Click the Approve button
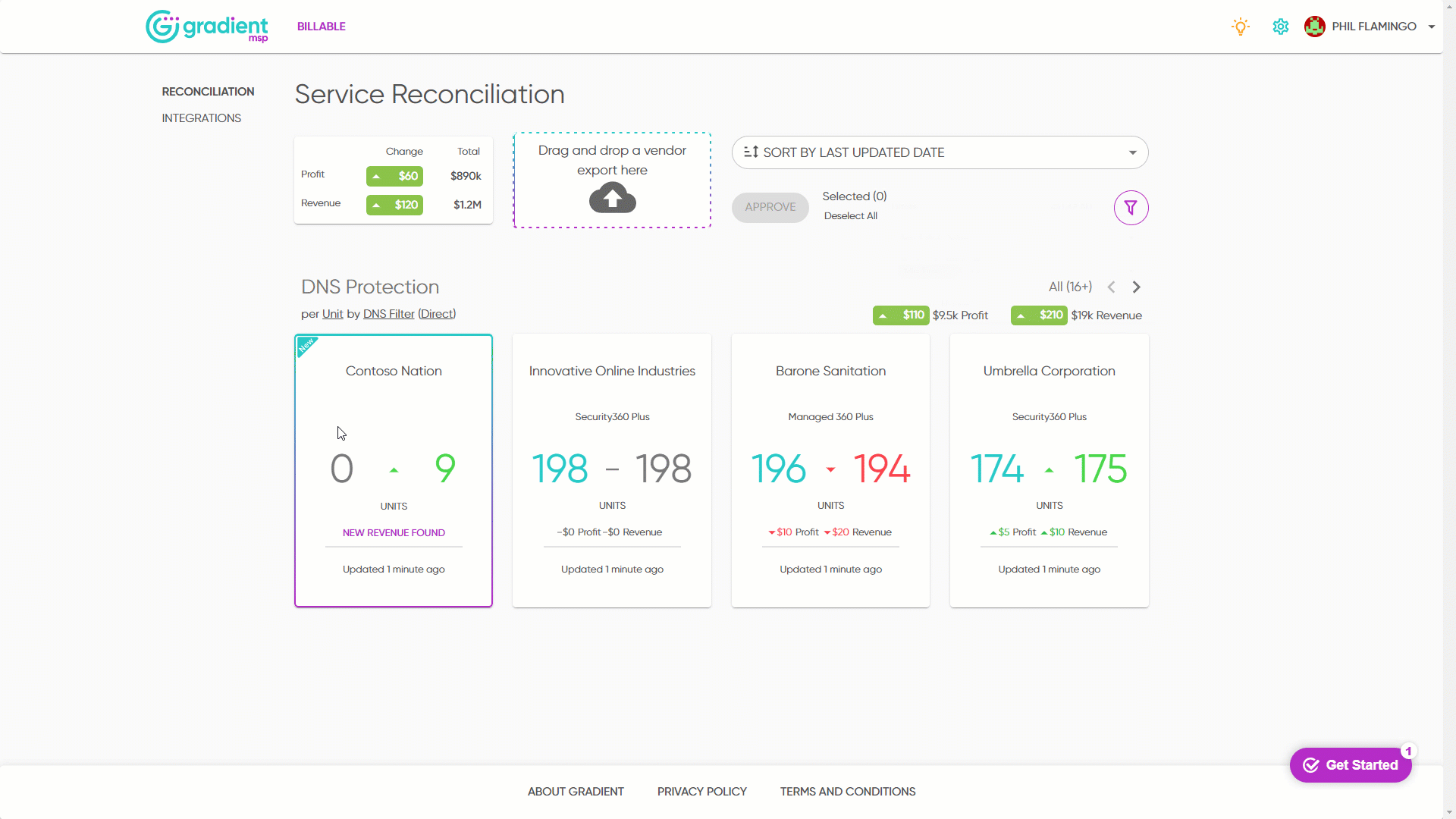1456x819 pixels. click(770, 207)
